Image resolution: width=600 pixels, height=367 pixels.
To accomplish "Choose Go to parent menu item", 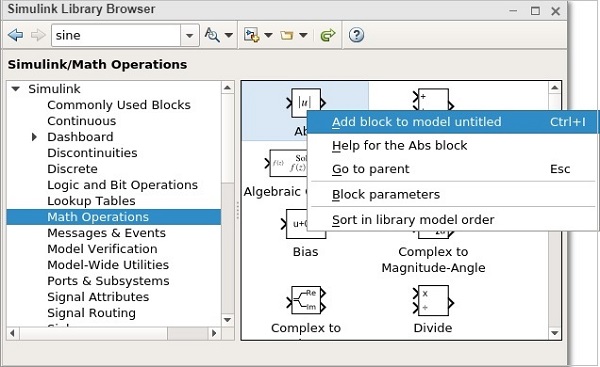I will point(452,169).
